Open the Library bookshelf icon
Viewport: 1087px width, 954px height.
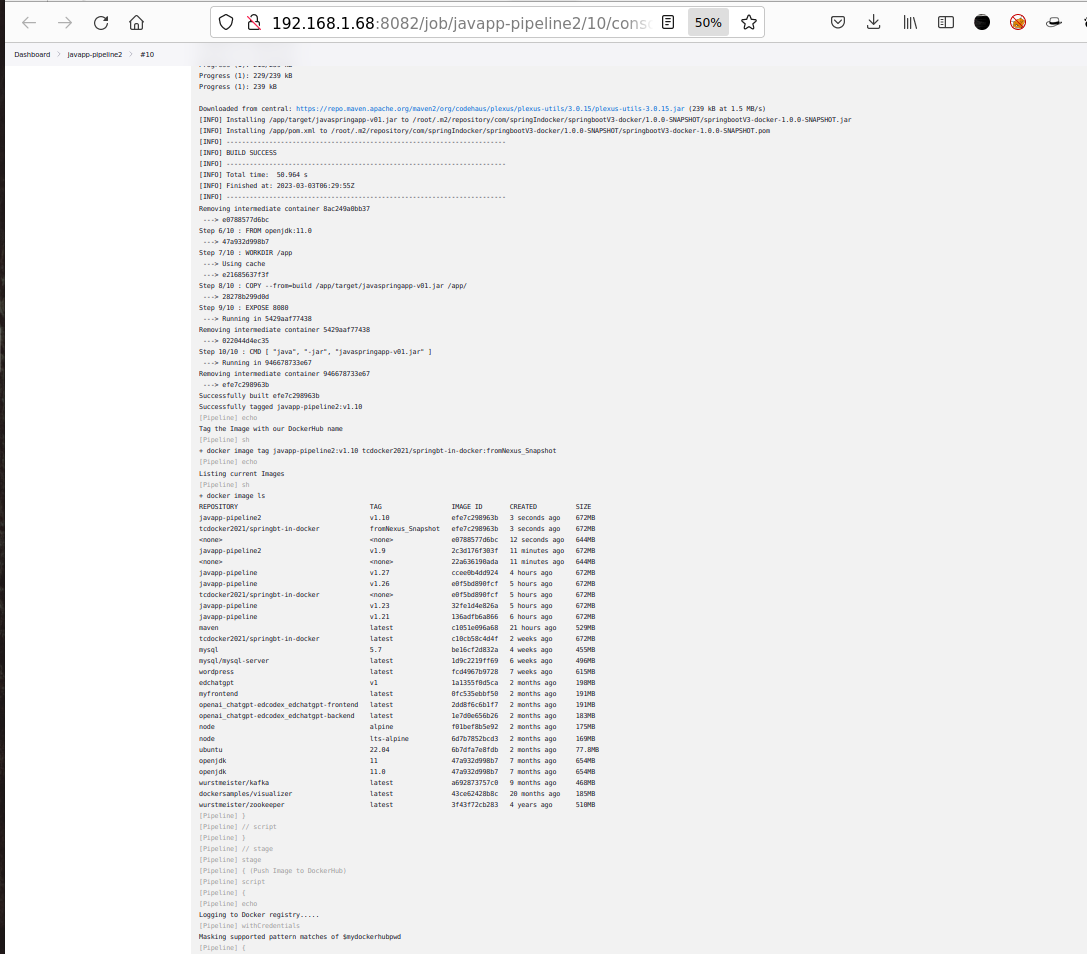click(910, 23)
